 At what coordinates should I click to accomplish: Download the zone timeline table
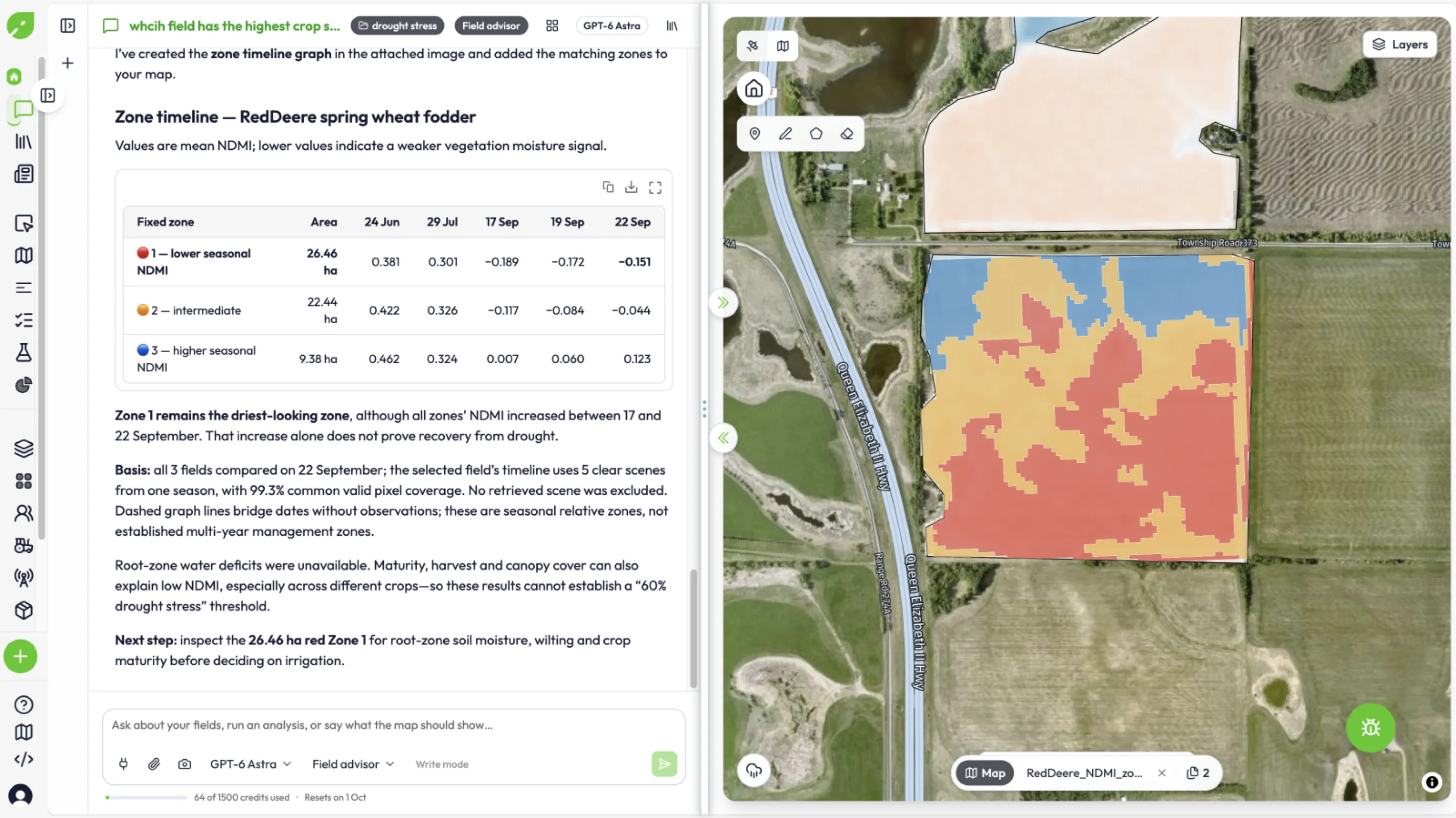[x=631, y=187]
